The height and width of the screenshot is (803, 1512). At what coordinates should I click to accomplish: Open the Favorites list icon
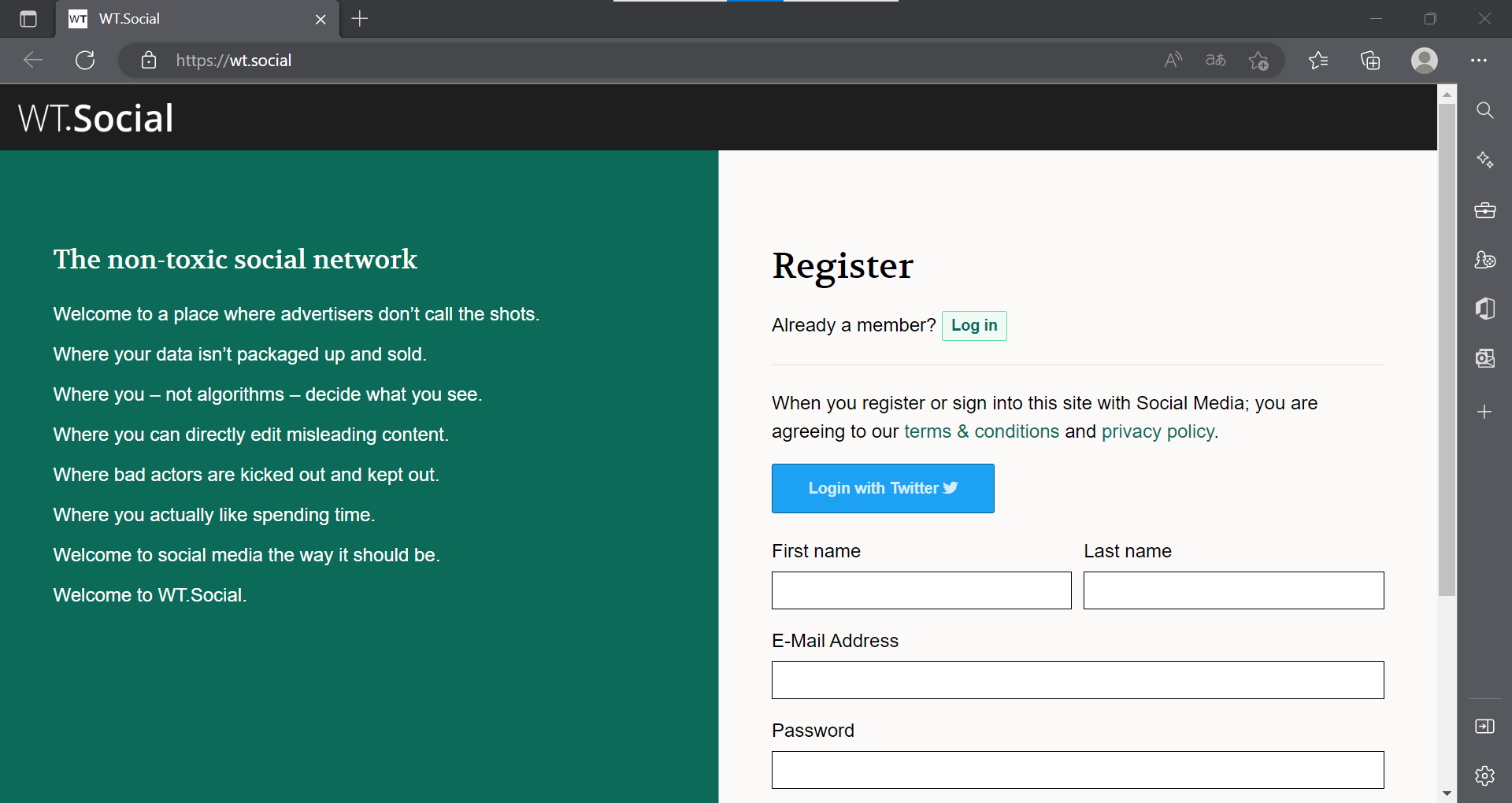point(1318,60)
